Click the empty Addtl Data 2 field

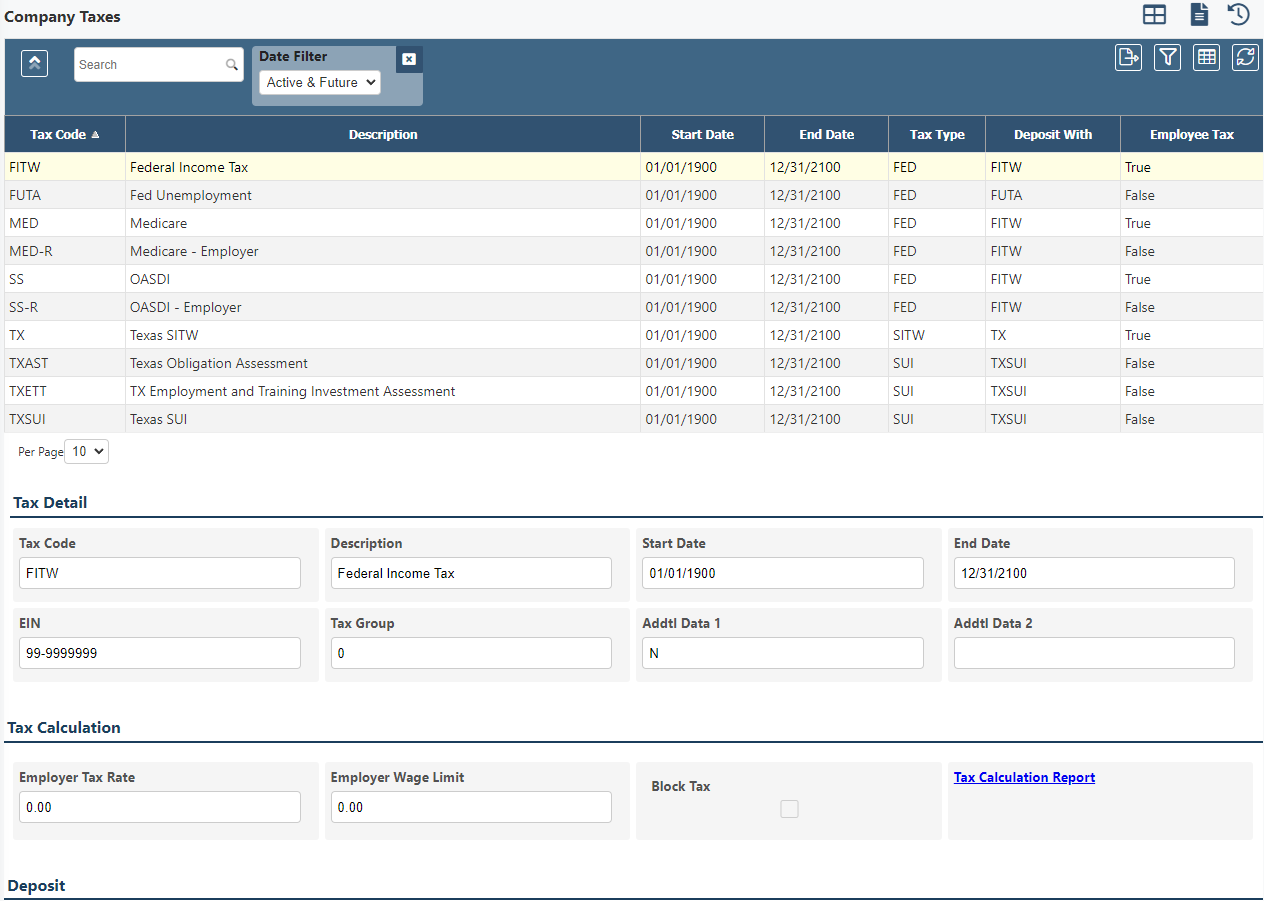[1094, 653]
